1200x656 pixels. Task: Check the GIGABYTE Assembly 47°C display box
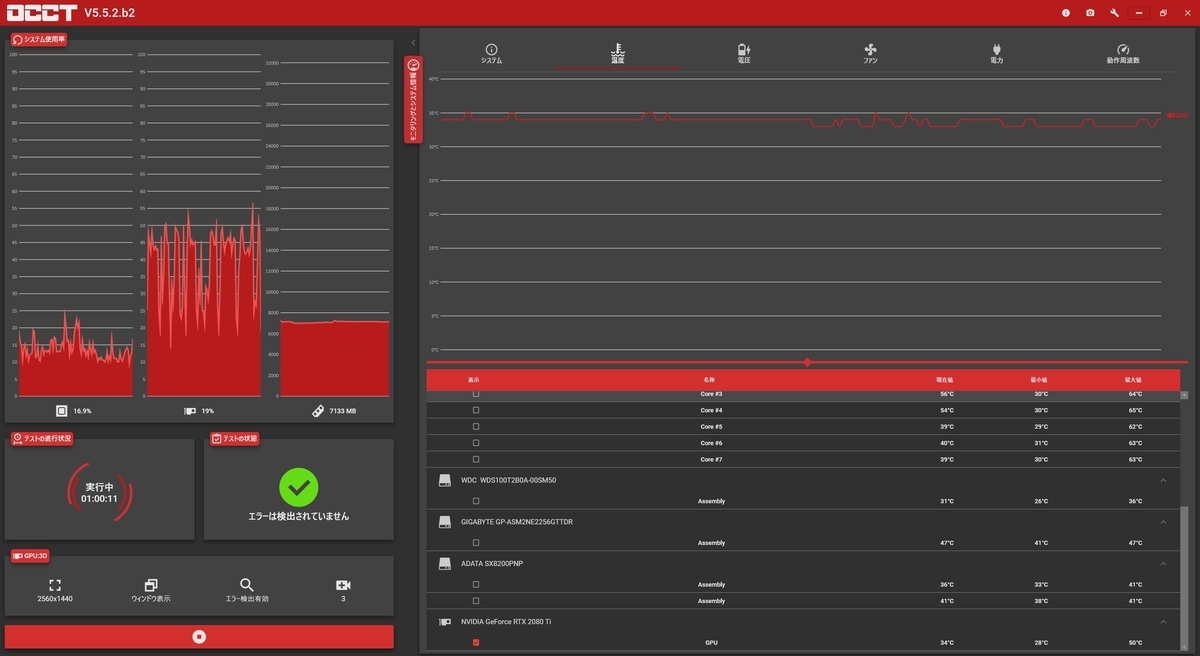pos(475,543)
